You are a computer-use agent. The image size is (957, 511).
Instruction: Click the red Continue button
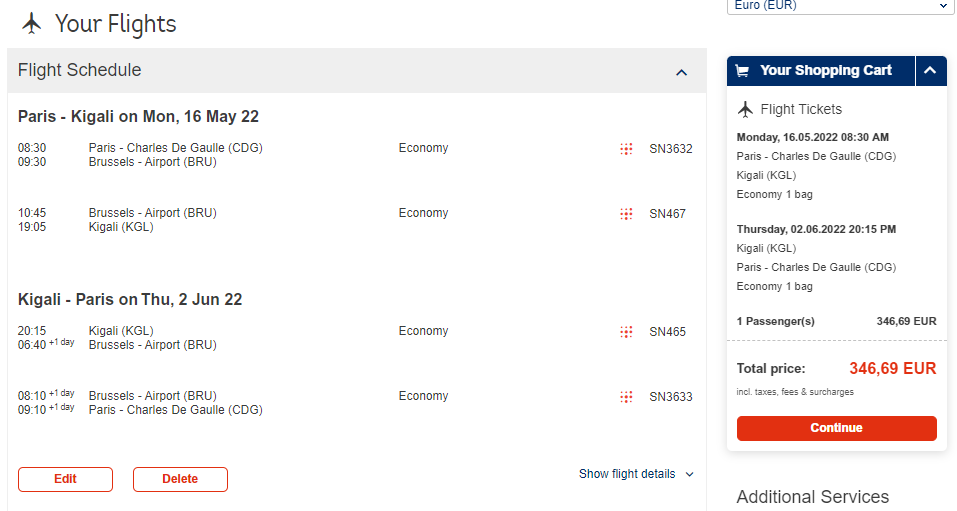[x=836, y=428]
